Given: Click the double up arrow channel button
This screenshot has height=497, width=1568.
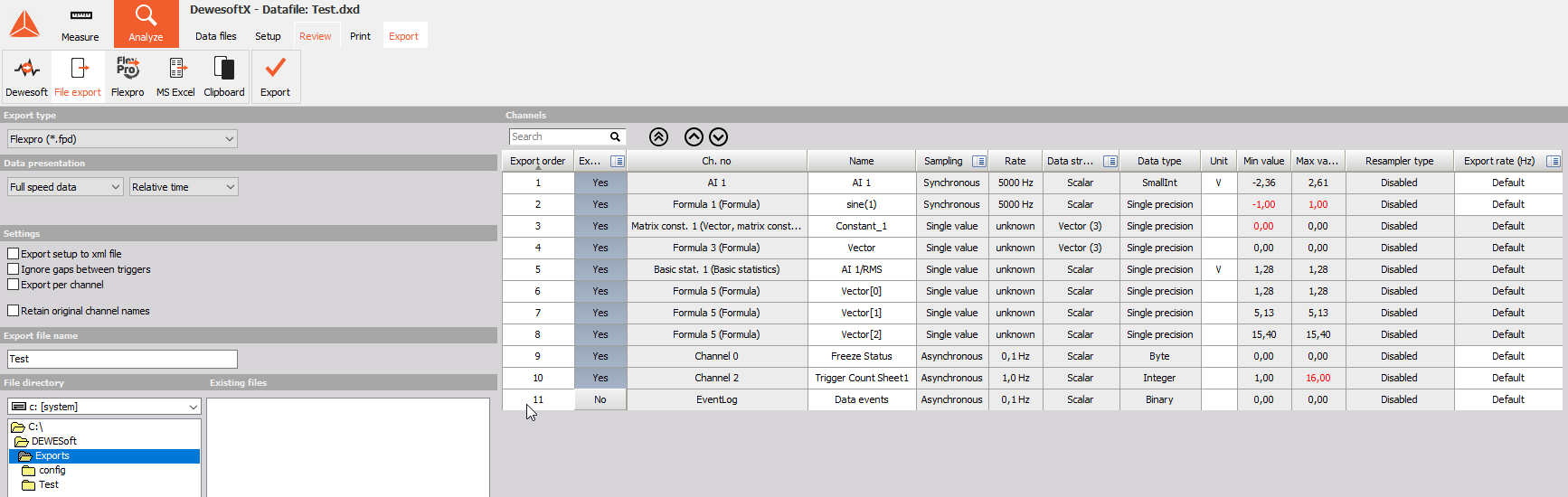Looking at the screenshot, I should coord(658,137).
